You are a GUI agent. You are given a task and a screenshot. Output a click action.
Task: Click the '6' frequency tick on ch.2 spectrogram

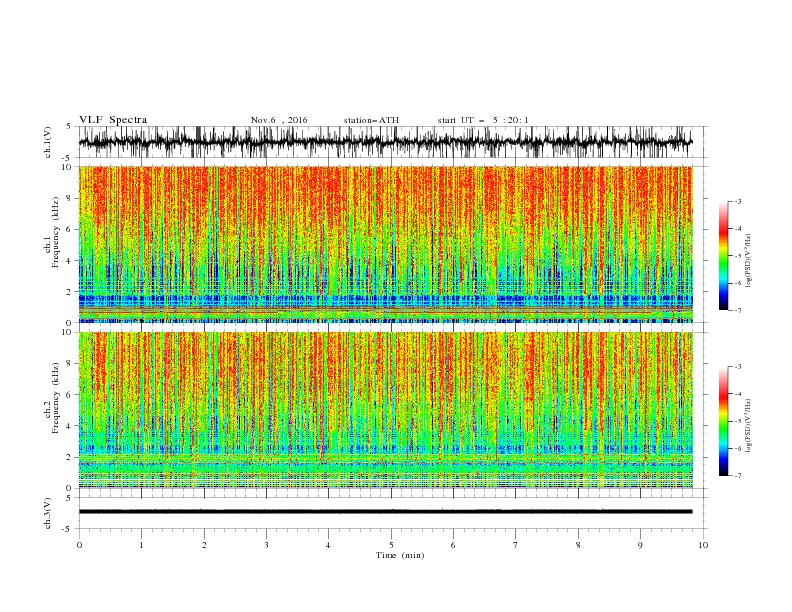[x=70, y=395]
